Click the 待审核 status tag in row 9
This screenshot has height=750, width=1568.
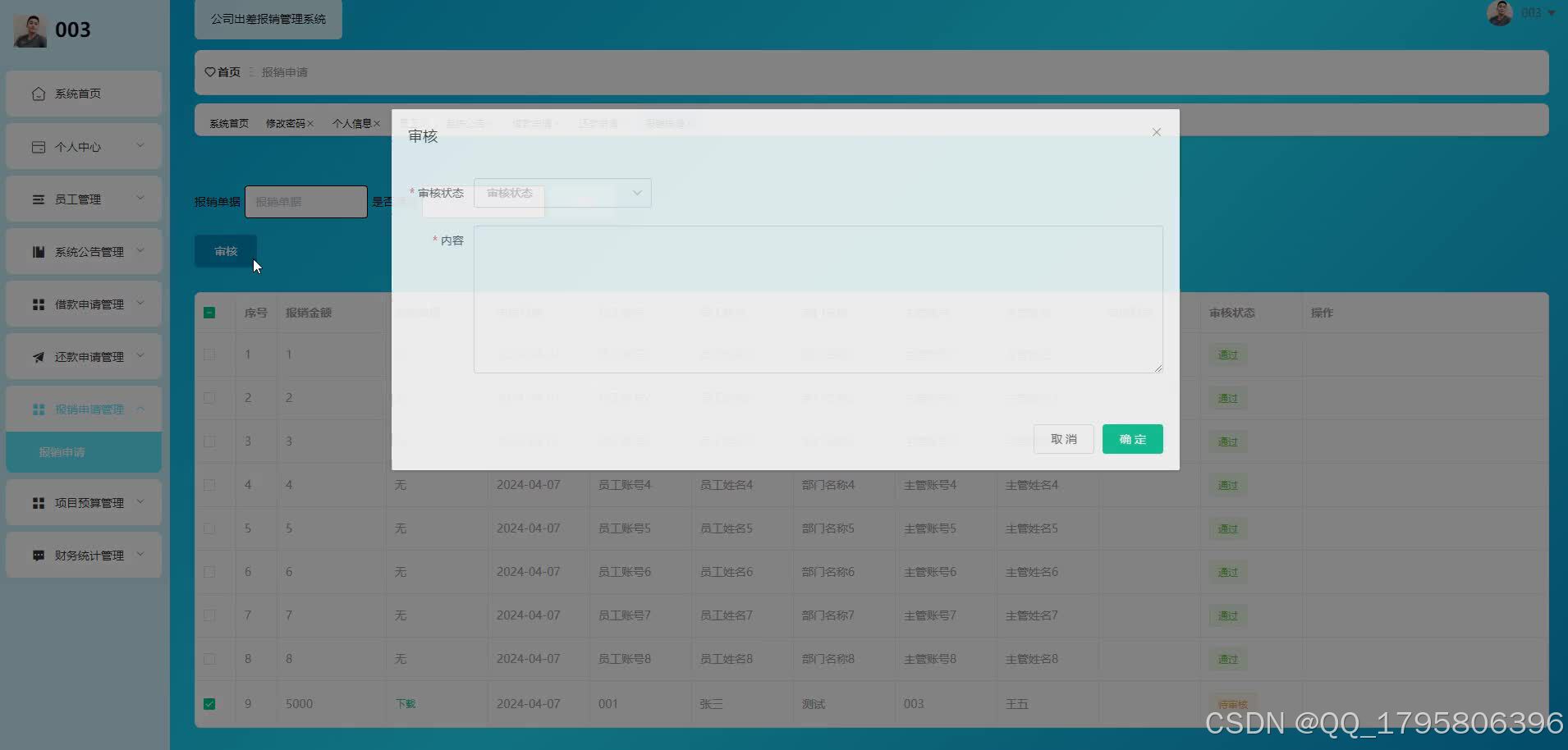[1233, 704]
